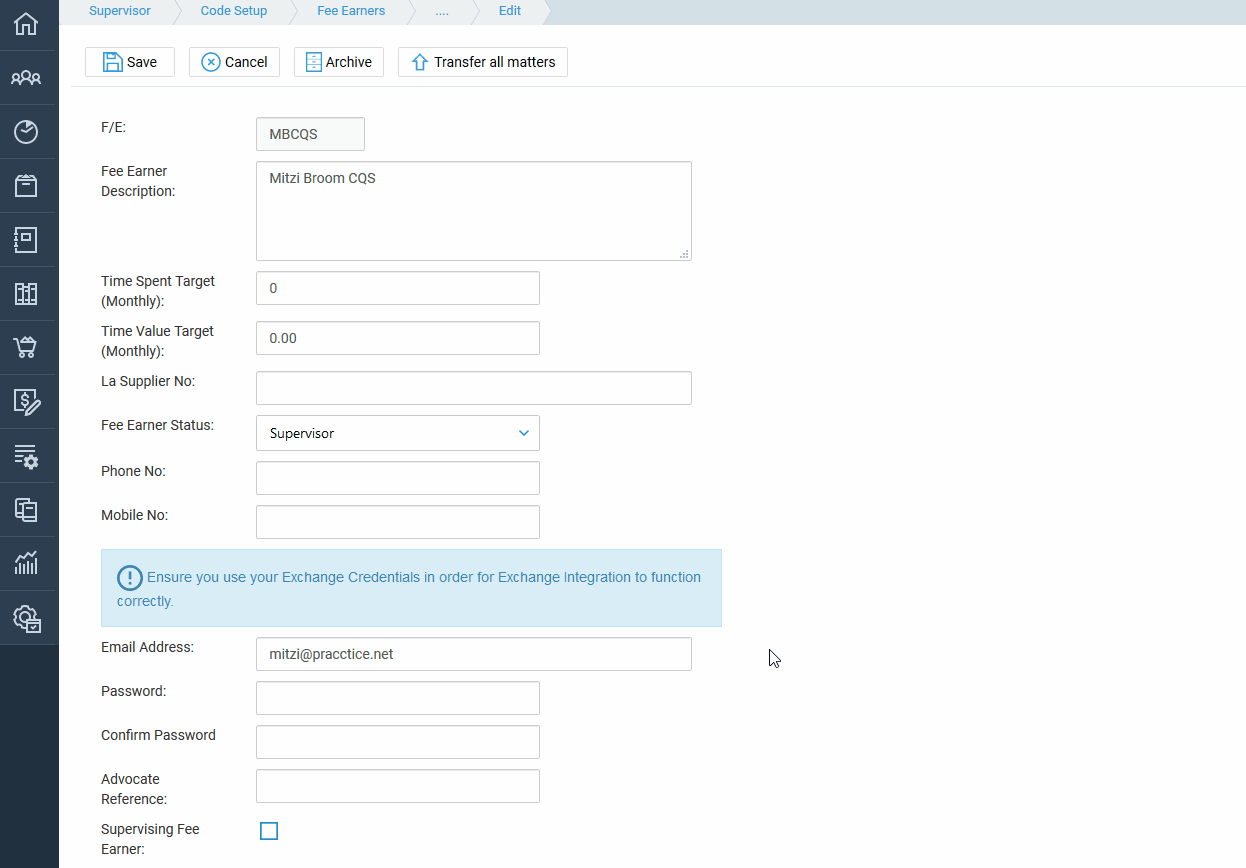Click the 'Supervising Fee Earner:' label

150,839
